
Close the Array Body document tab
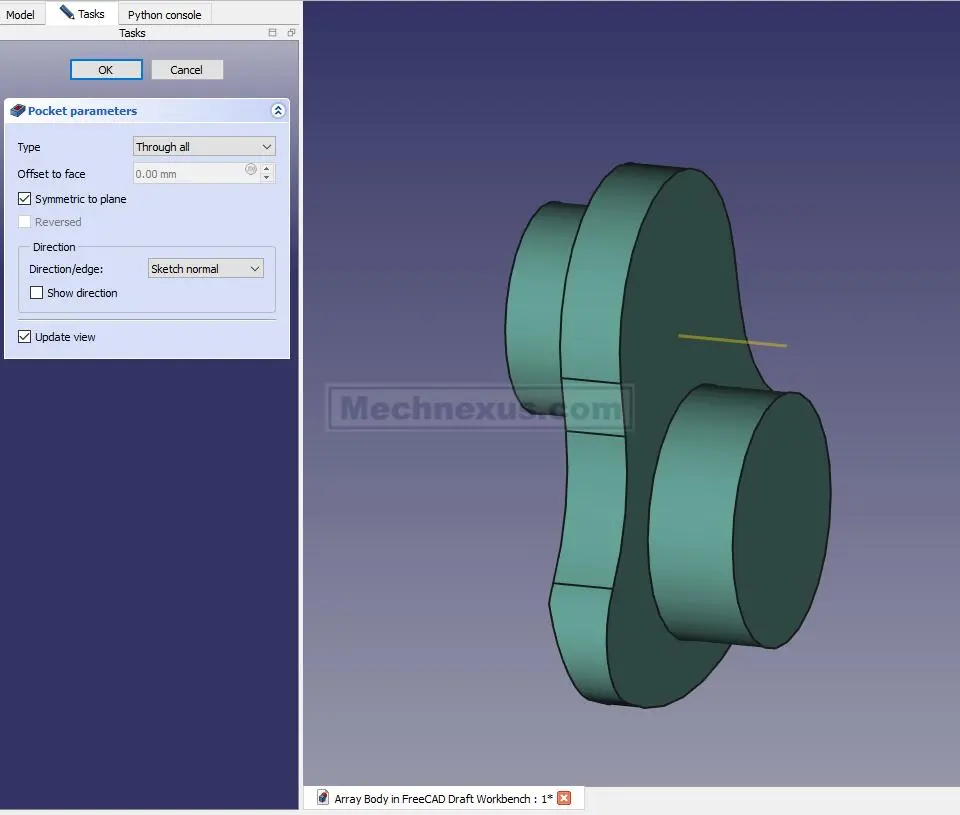coord(564,798)
